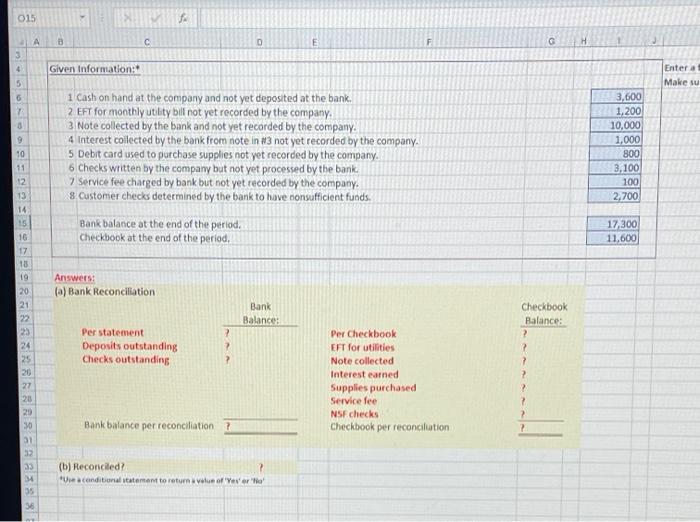The height and width of the screenshot is (522, 700).
Task: Select column F header
Action: (429, 42)
